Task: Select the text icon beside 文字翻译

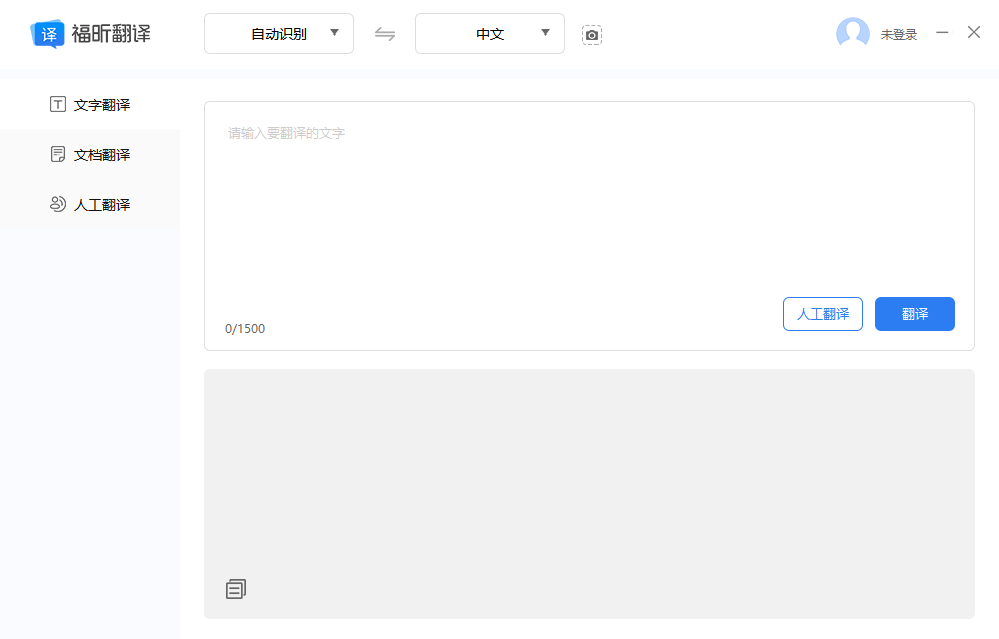Action: point(56,104)
